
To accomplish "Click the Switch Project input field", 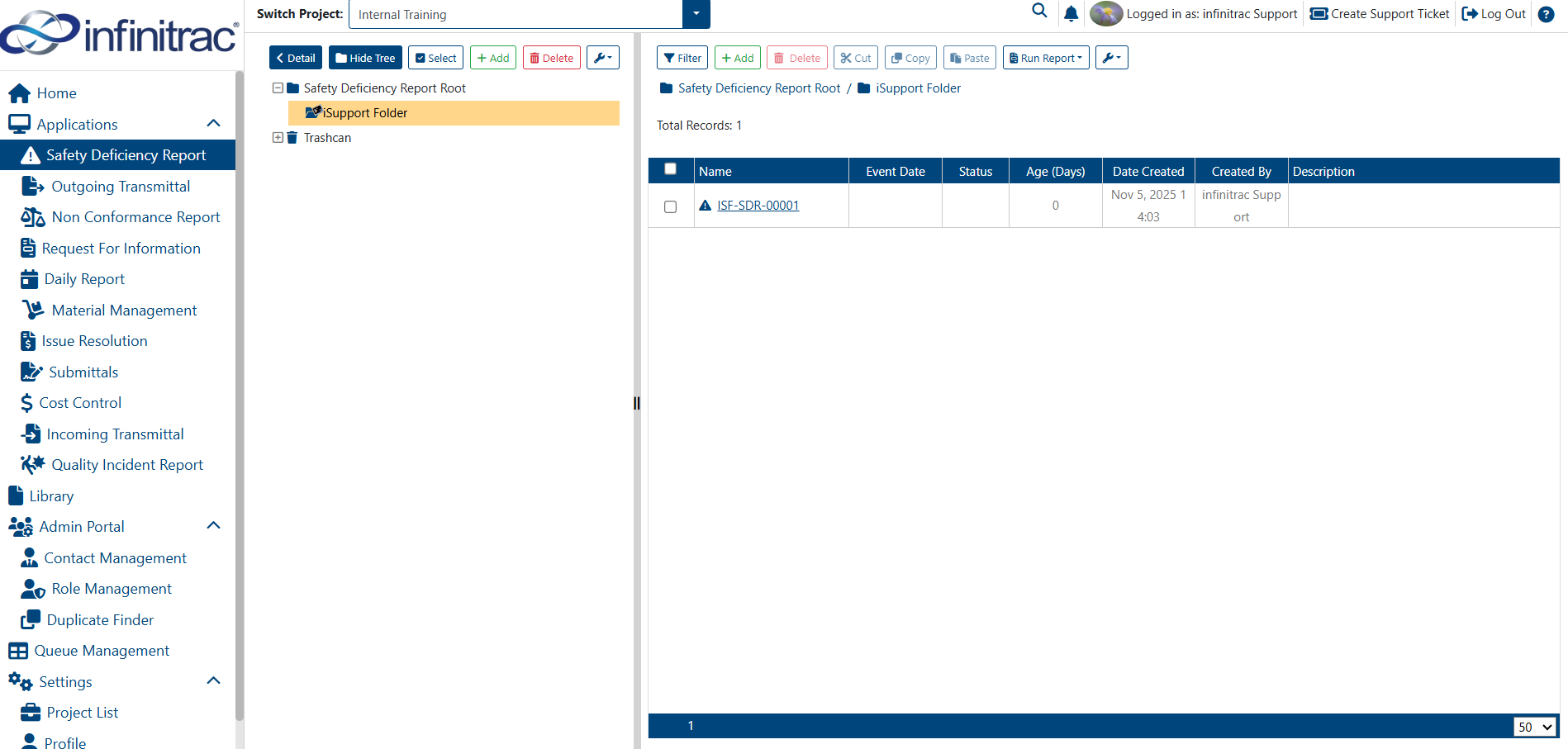I will pos(516,14).
